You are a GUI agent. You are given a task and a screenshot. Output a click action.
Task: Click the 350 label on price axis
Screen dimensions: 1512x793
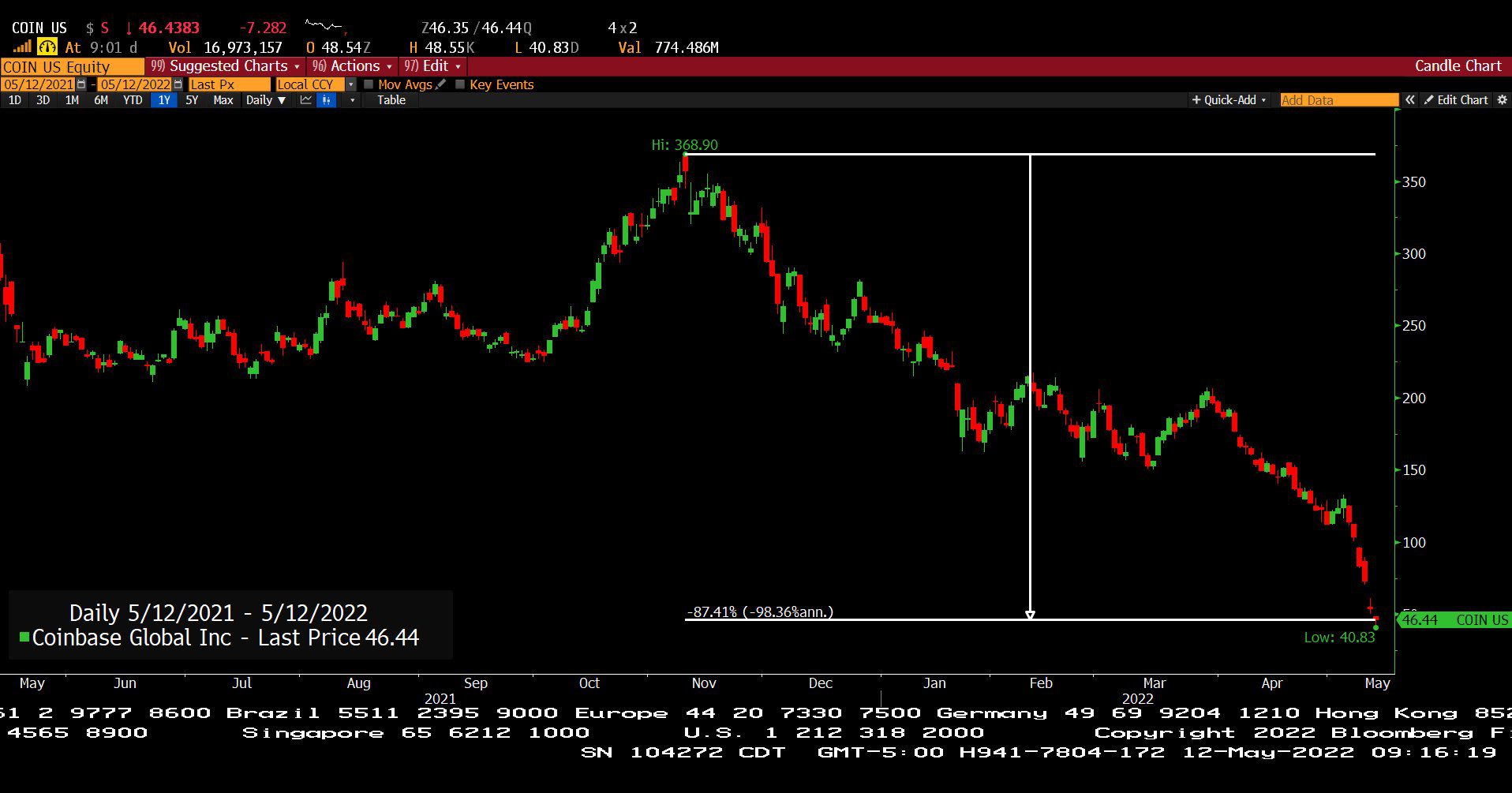pos(1414,181)
